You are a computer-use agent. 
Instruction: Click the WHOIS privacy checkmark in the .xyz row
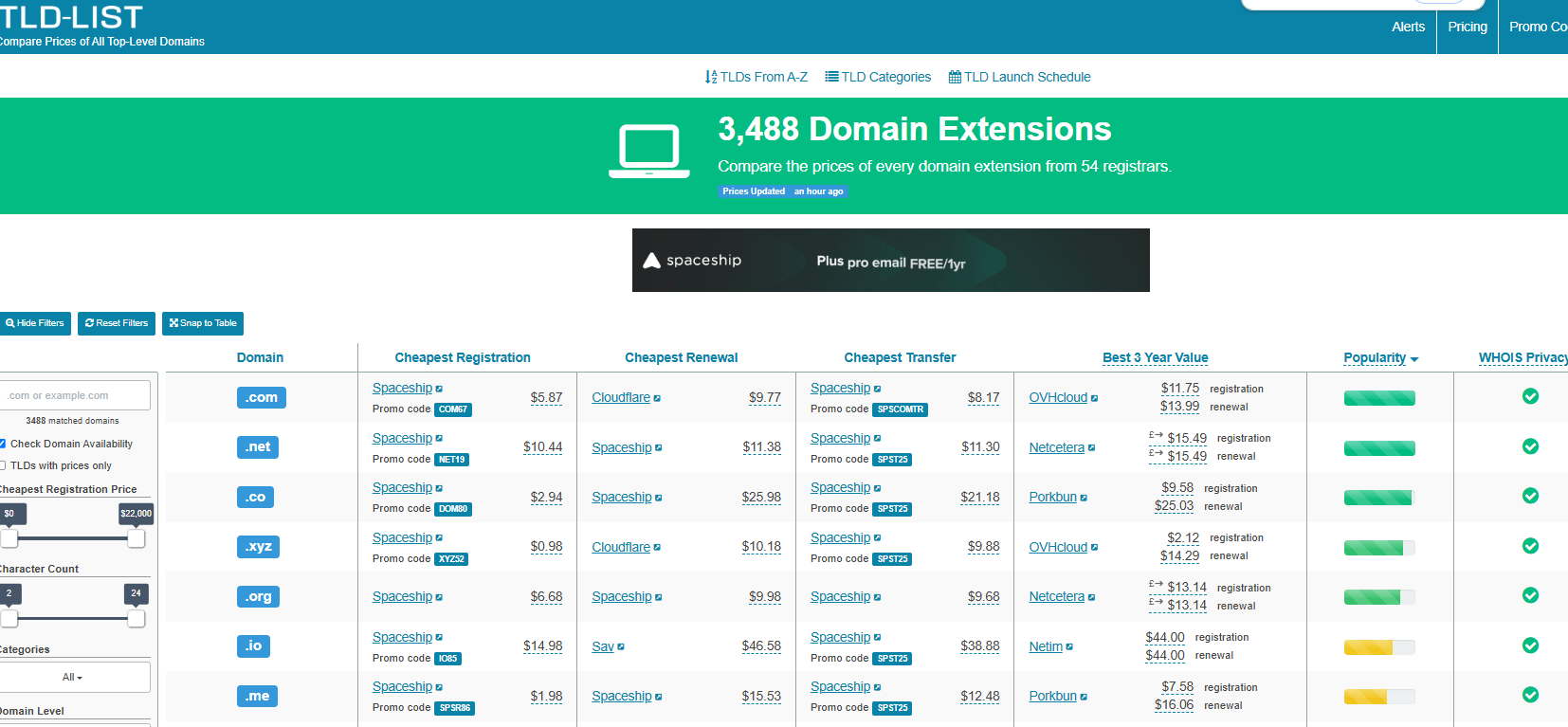pos(1530,546)
